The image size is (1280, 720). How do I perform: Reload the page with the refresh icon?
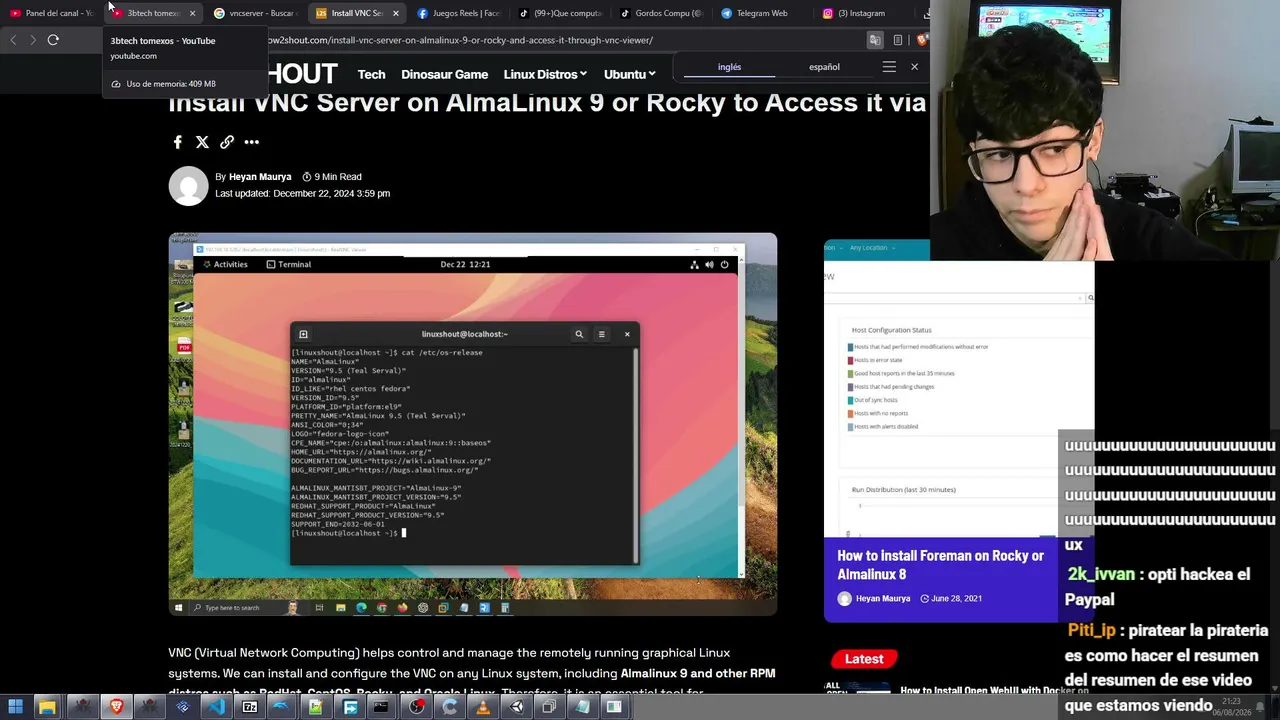coord(53,40)
